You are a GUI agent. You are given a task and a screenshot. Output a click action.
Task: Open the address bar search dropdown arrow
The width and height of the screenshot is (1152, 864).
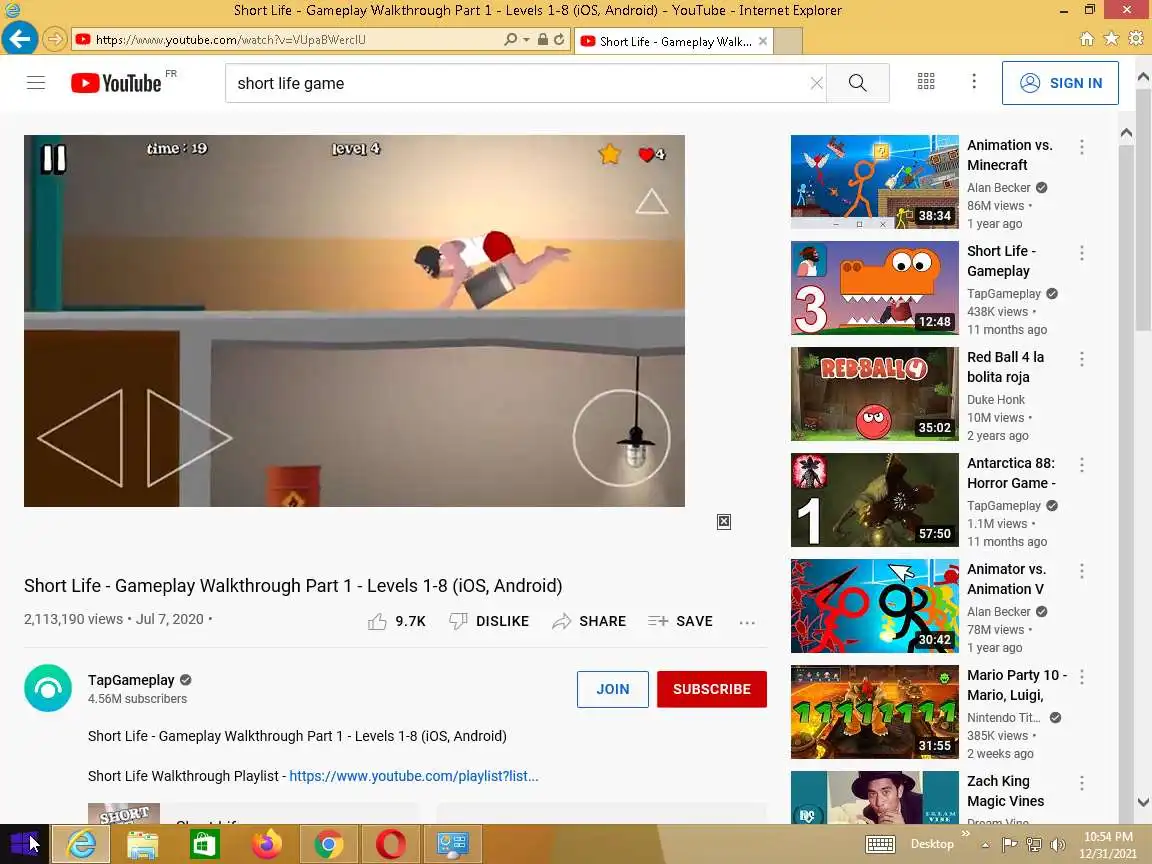point(526,40)
